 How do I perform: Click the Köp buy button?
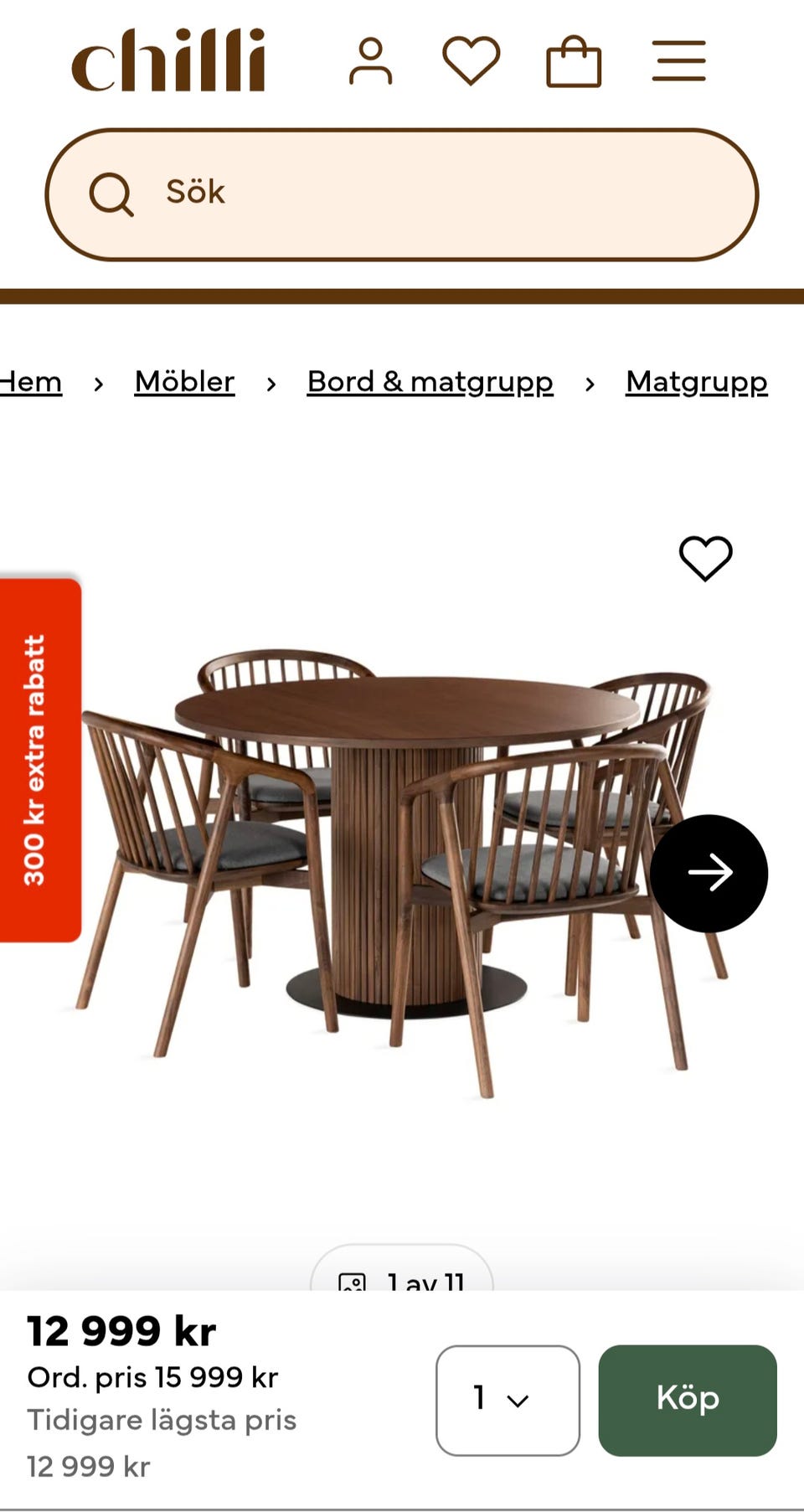[688, 1400]
